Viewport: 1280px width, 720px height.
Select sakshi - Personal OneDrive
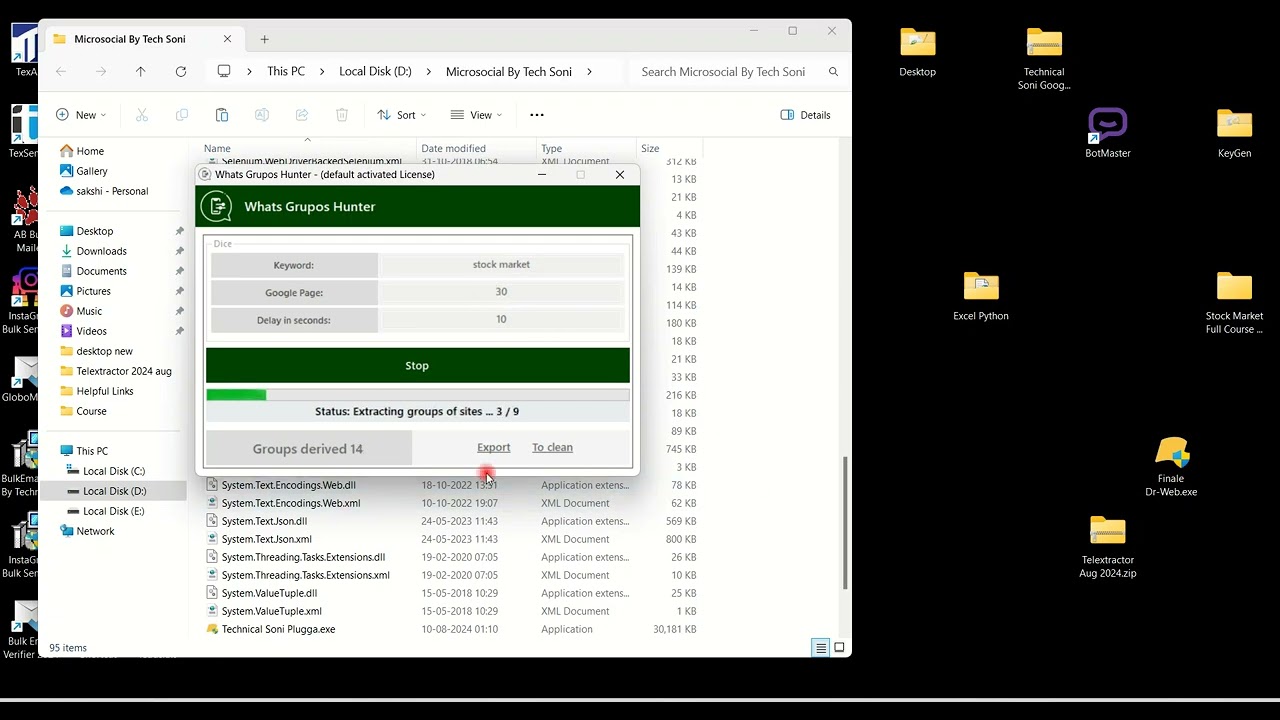pos(104,191)
